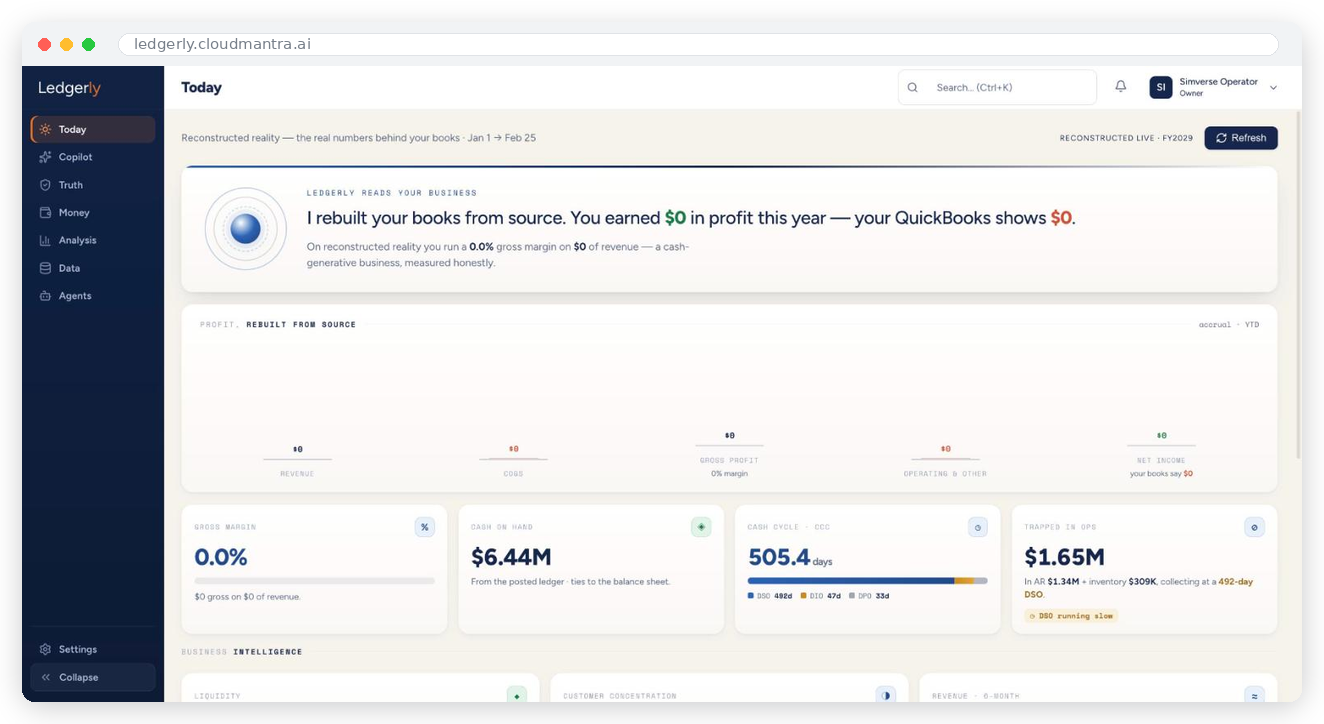Image resolution: width=1324 pixels, height=724 pixels.
Task: Click the green icon on Cash on Hand card
Action: pos(701,527)
